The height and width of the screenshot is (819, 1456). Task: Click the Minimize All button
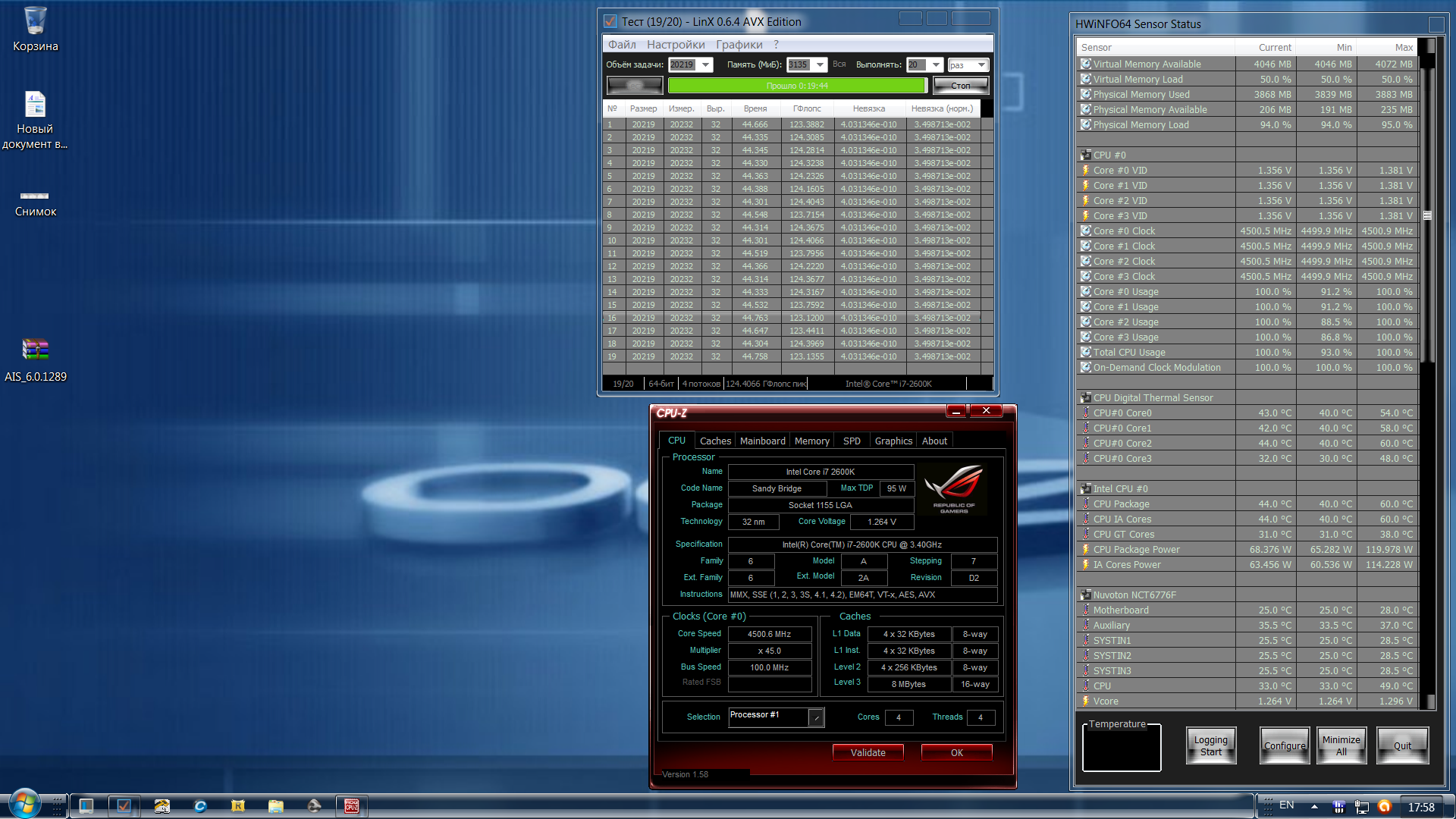point(1341,745)
